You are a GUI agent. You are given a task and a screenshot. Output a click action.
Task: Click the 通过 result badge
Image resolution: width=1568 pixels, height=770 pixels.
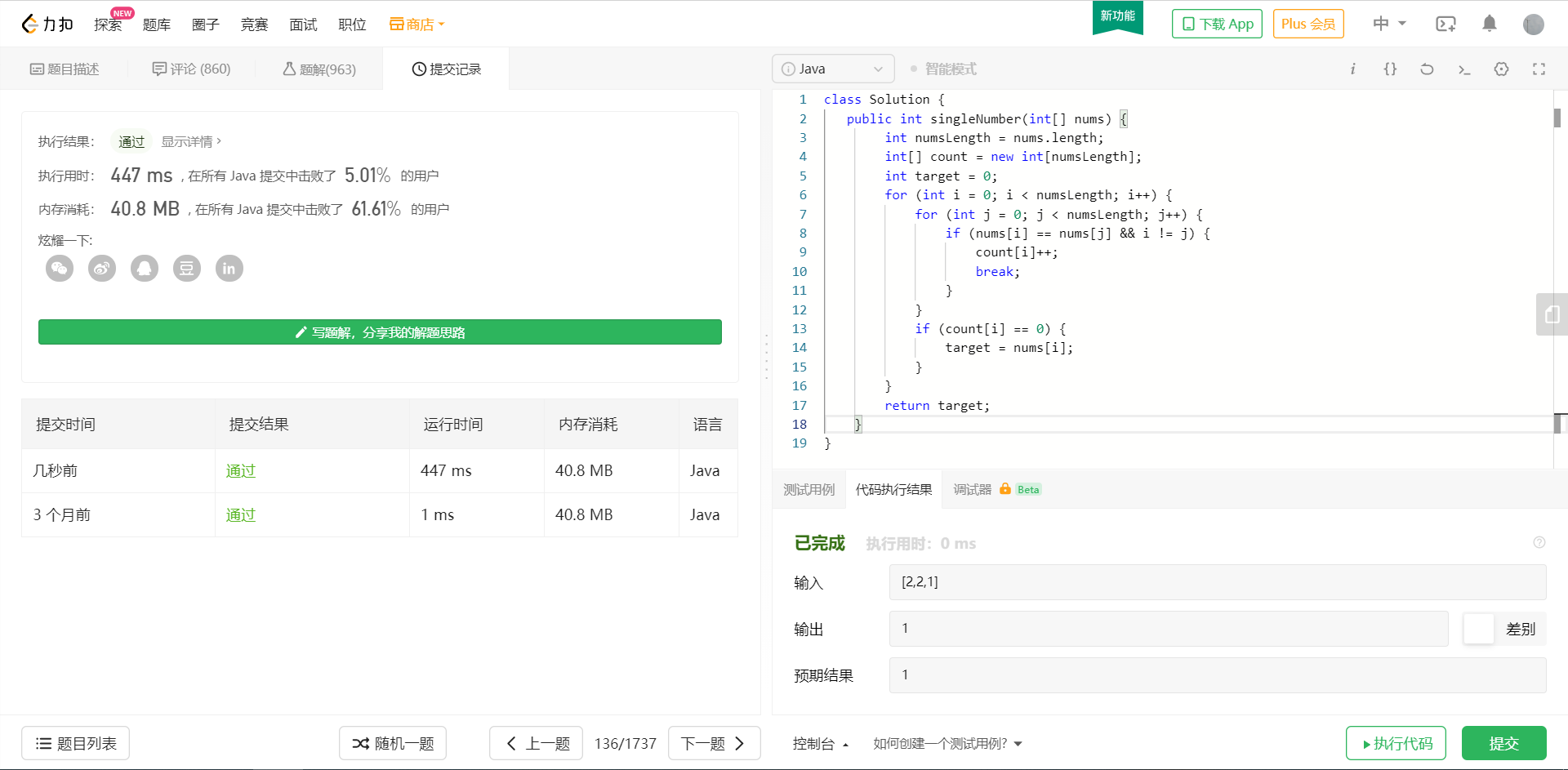pyautogui.click(x=131, y=141)
